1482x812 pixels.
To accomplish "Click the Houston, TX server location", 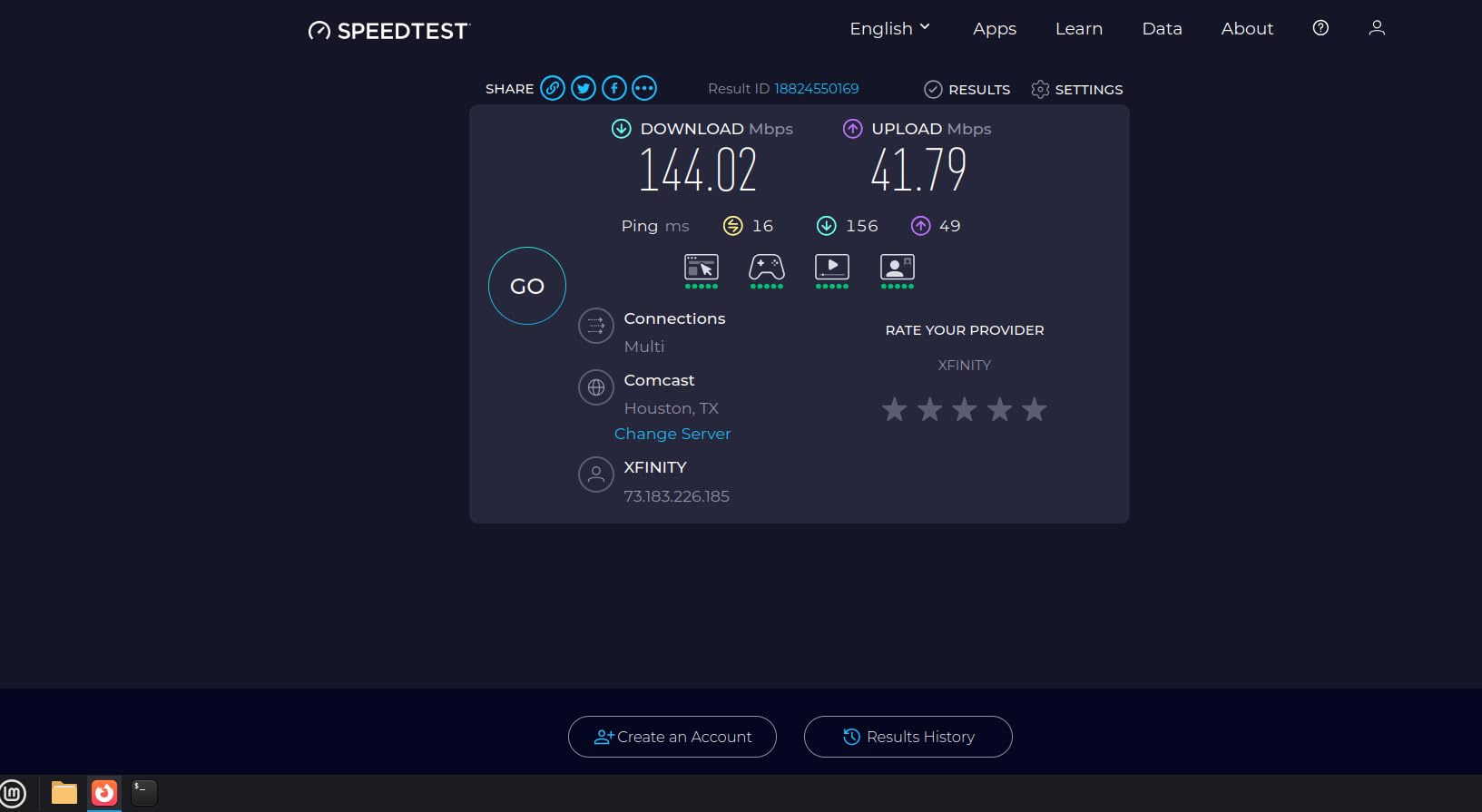I will coord(672,408).
